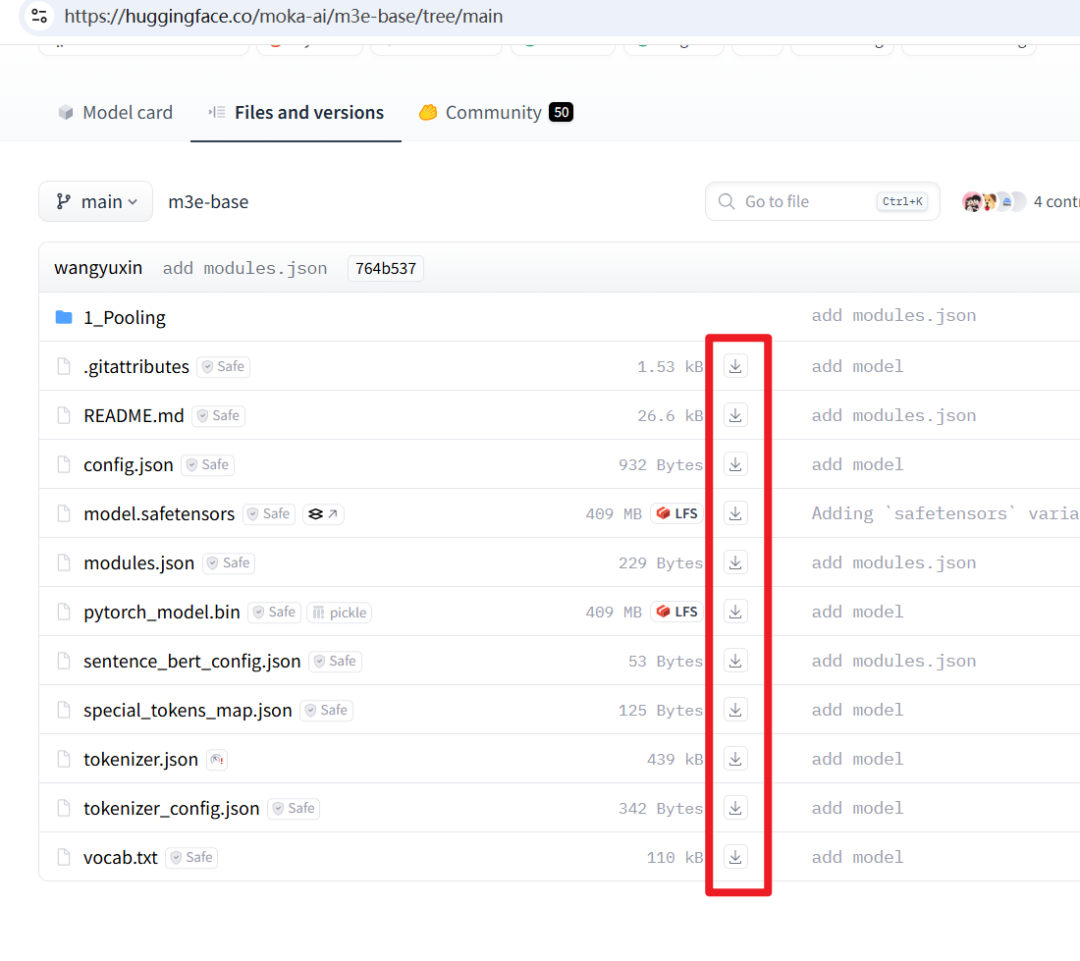Screen dimensions: 1080x961
Task: Download the model.safetensors file
Action: click(x=735, y=514)
